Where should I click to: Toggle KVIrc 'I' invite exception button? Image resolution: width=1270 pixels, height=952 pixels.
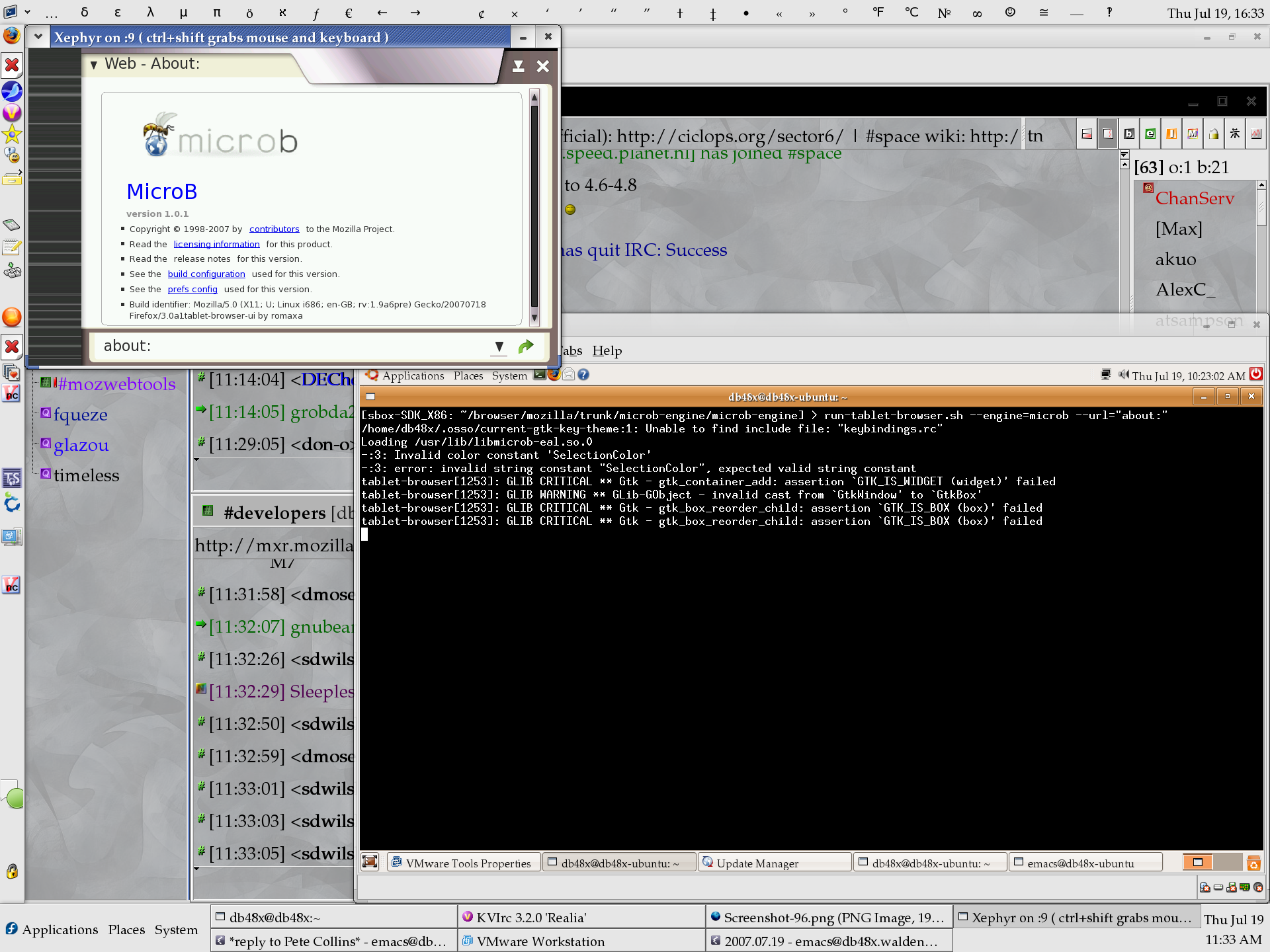pyautogui.click(x=1171, y=134)
